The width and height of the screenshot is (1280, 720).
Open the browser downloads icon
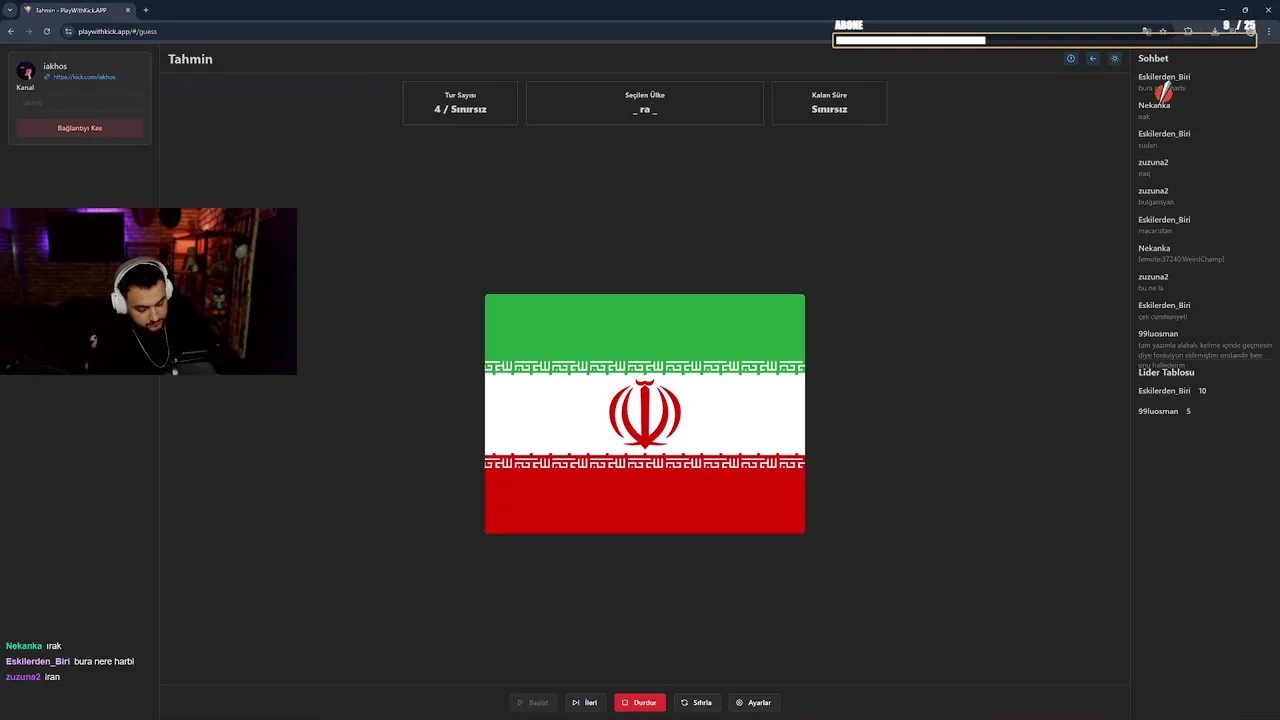(x=1214, y=31)
